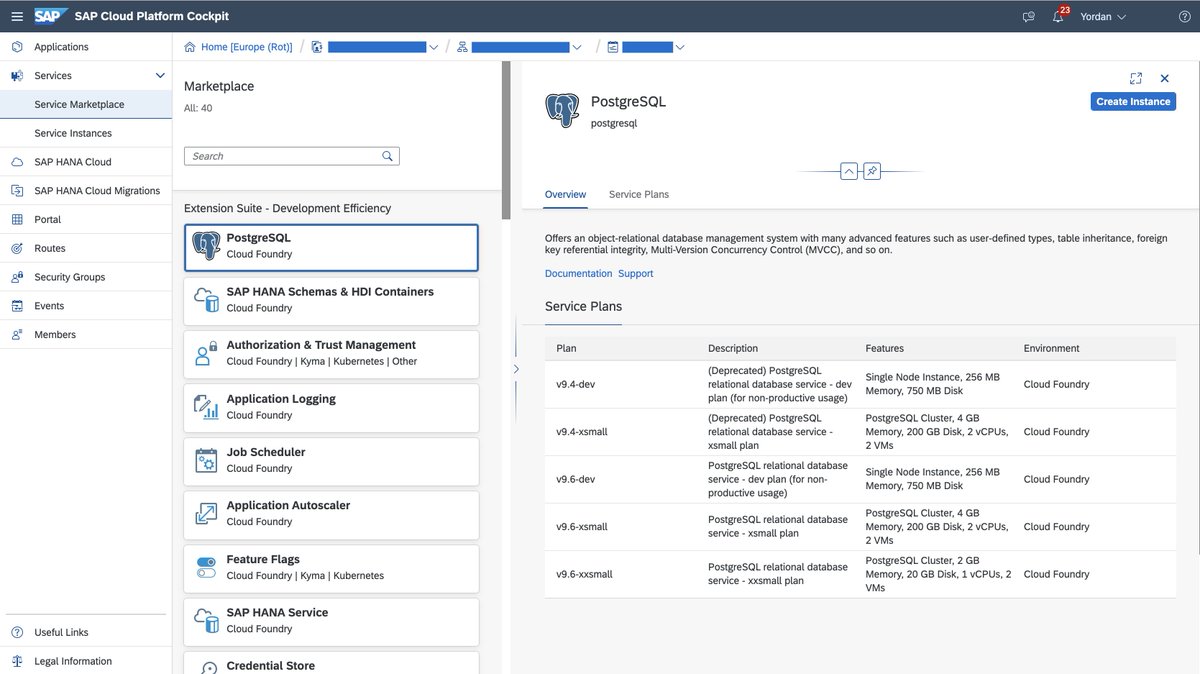1200x674 pixels.
Task: Collapse the Services sidebar section
Action: point(160,76)
